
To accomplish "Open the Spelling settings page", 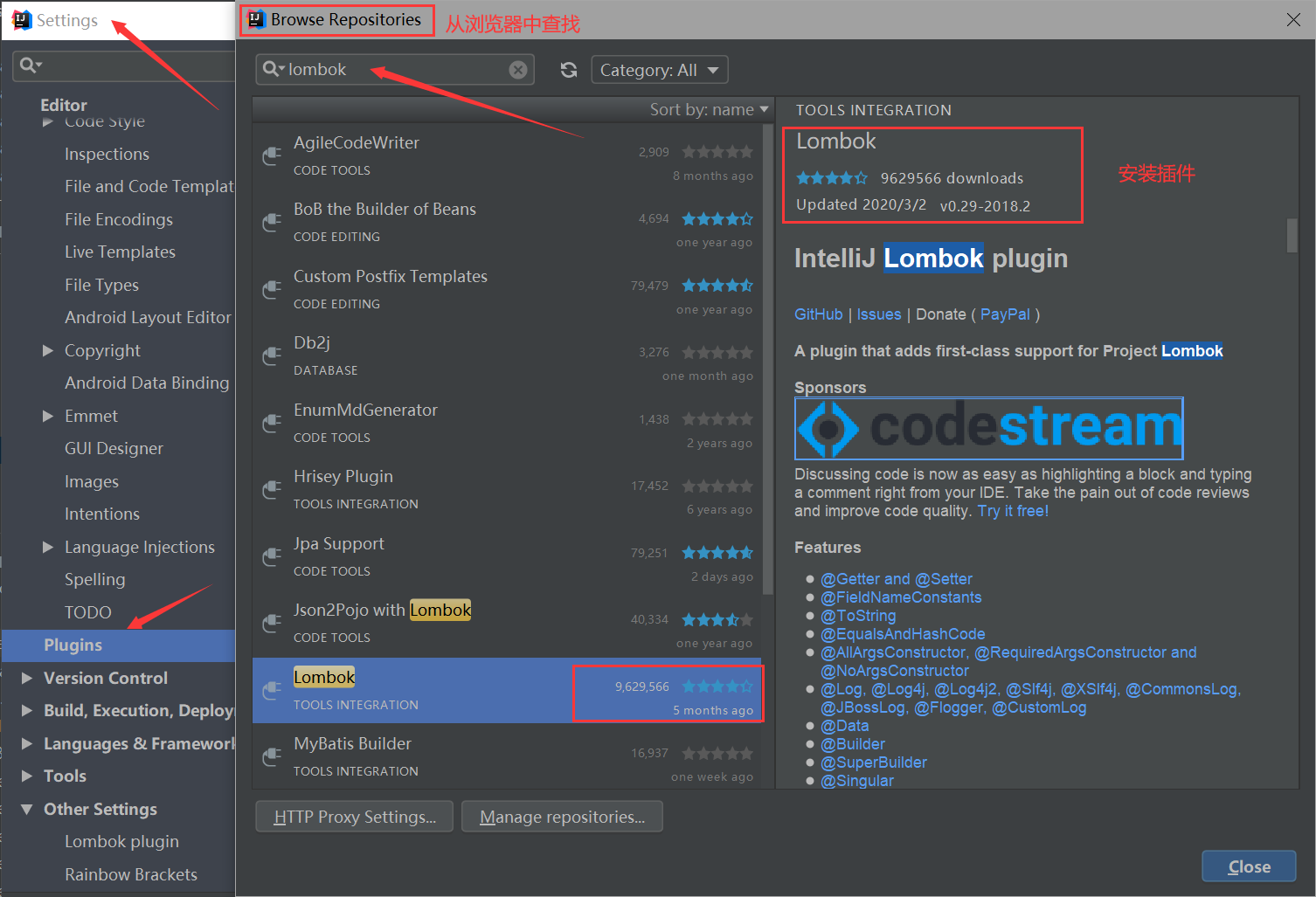I will tap(94, 579).
